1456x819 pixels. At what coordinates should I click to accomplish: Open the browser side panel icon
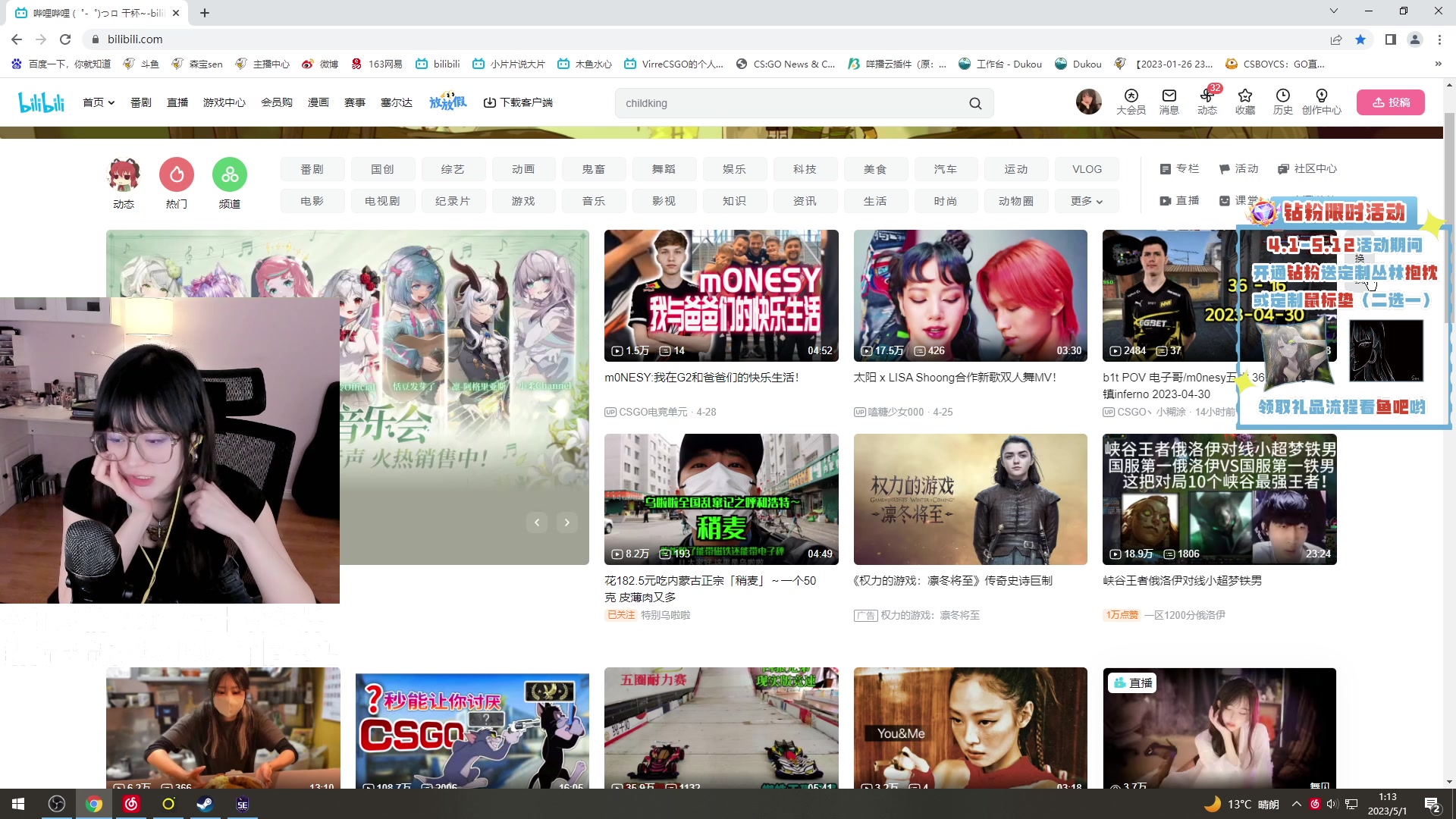click(1390, 39)
